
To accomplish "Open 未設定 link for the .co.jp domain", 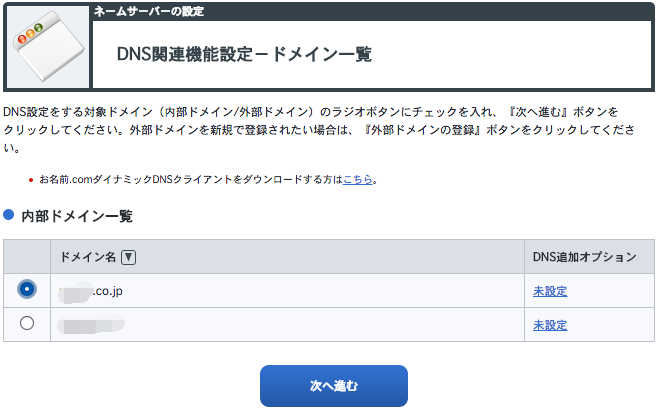I will 550,291.
